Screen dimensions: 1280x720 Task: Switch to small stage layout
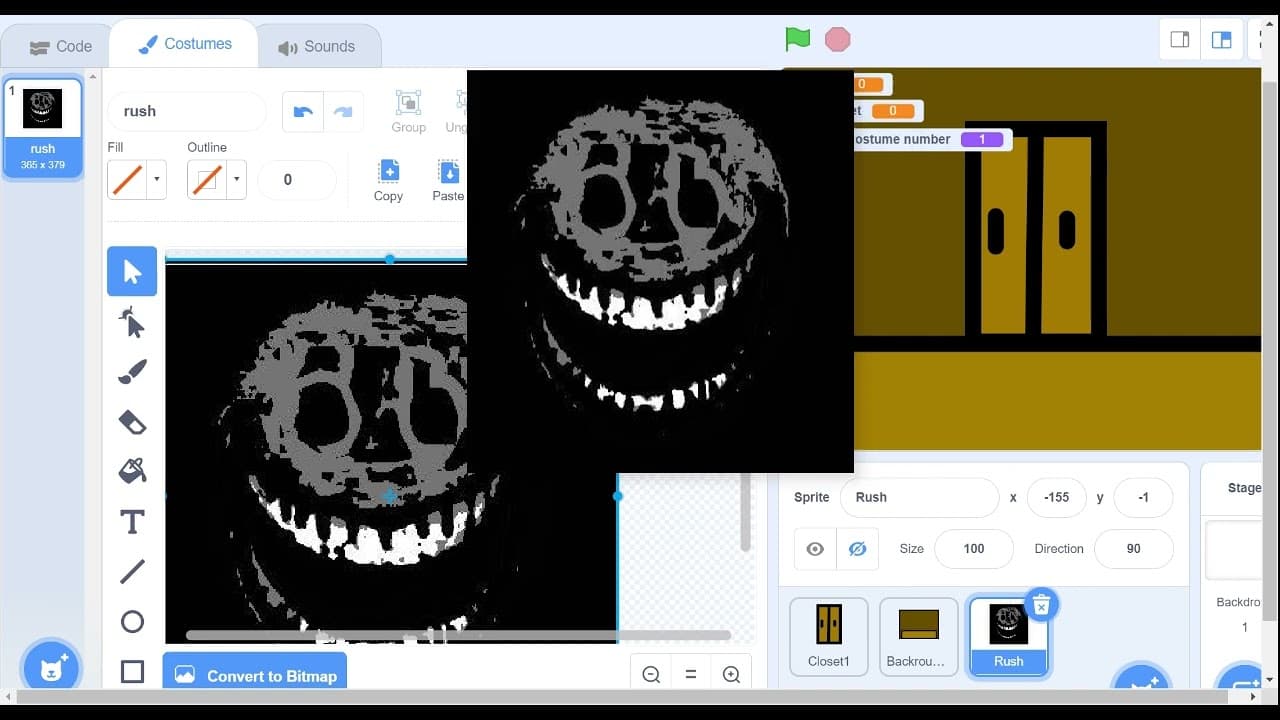(1180, 40)
